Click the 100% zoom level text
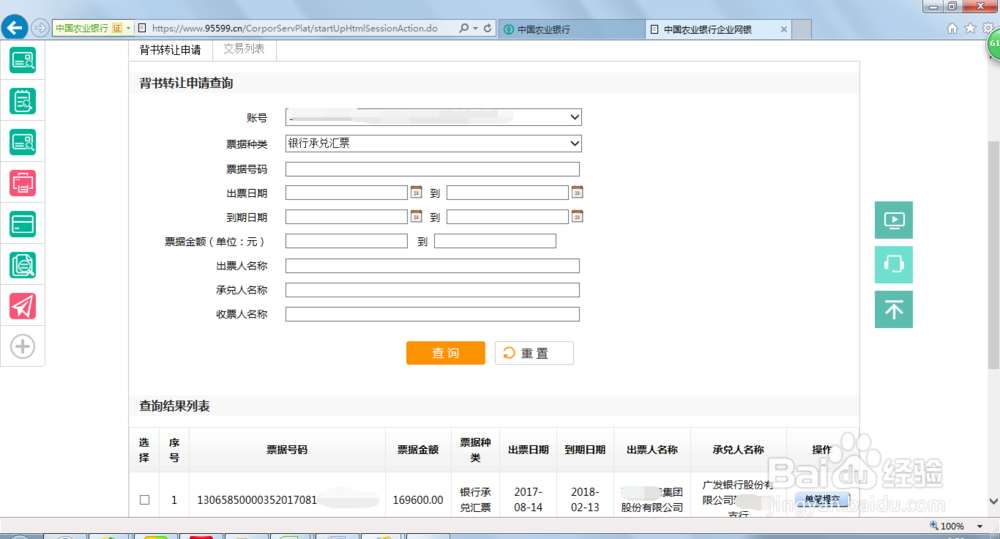 click(x=952, y=526)
